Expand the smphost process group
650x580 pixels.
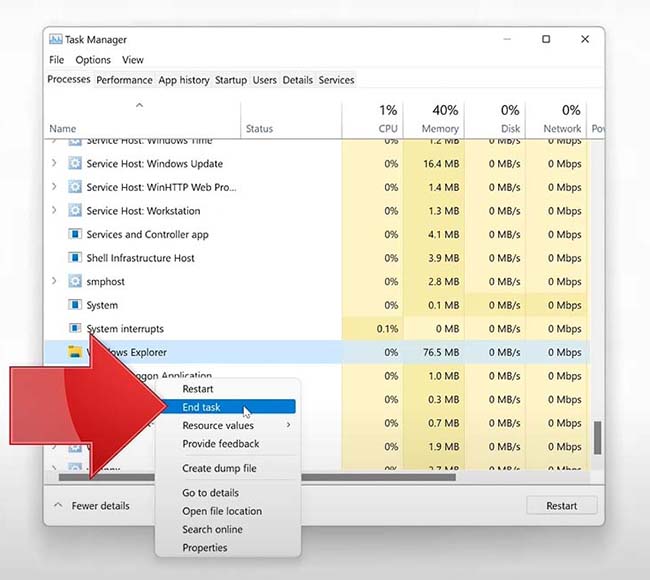[54, 281]
